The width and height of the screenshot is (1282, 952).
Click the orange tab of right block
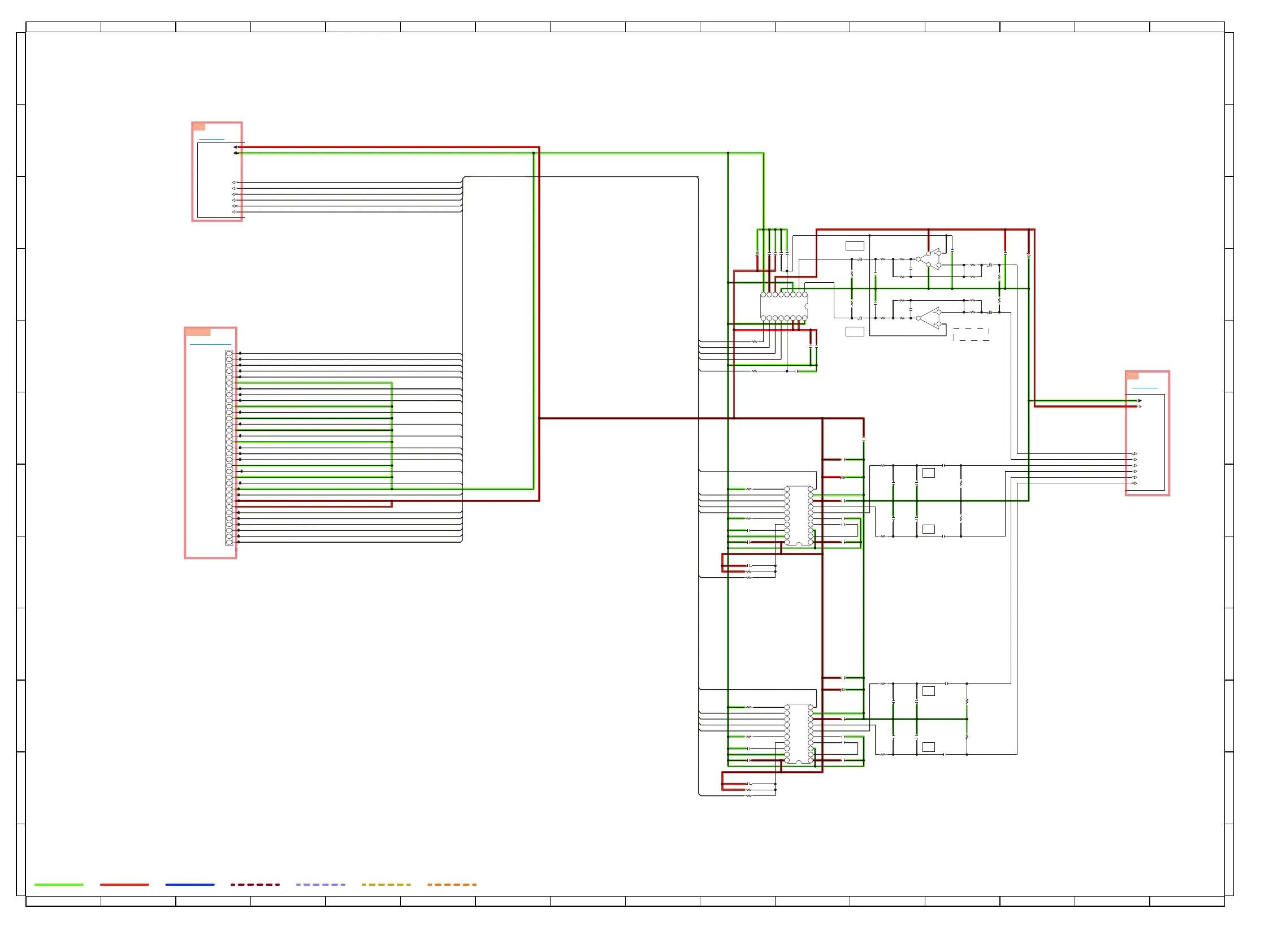[1132, 375]
